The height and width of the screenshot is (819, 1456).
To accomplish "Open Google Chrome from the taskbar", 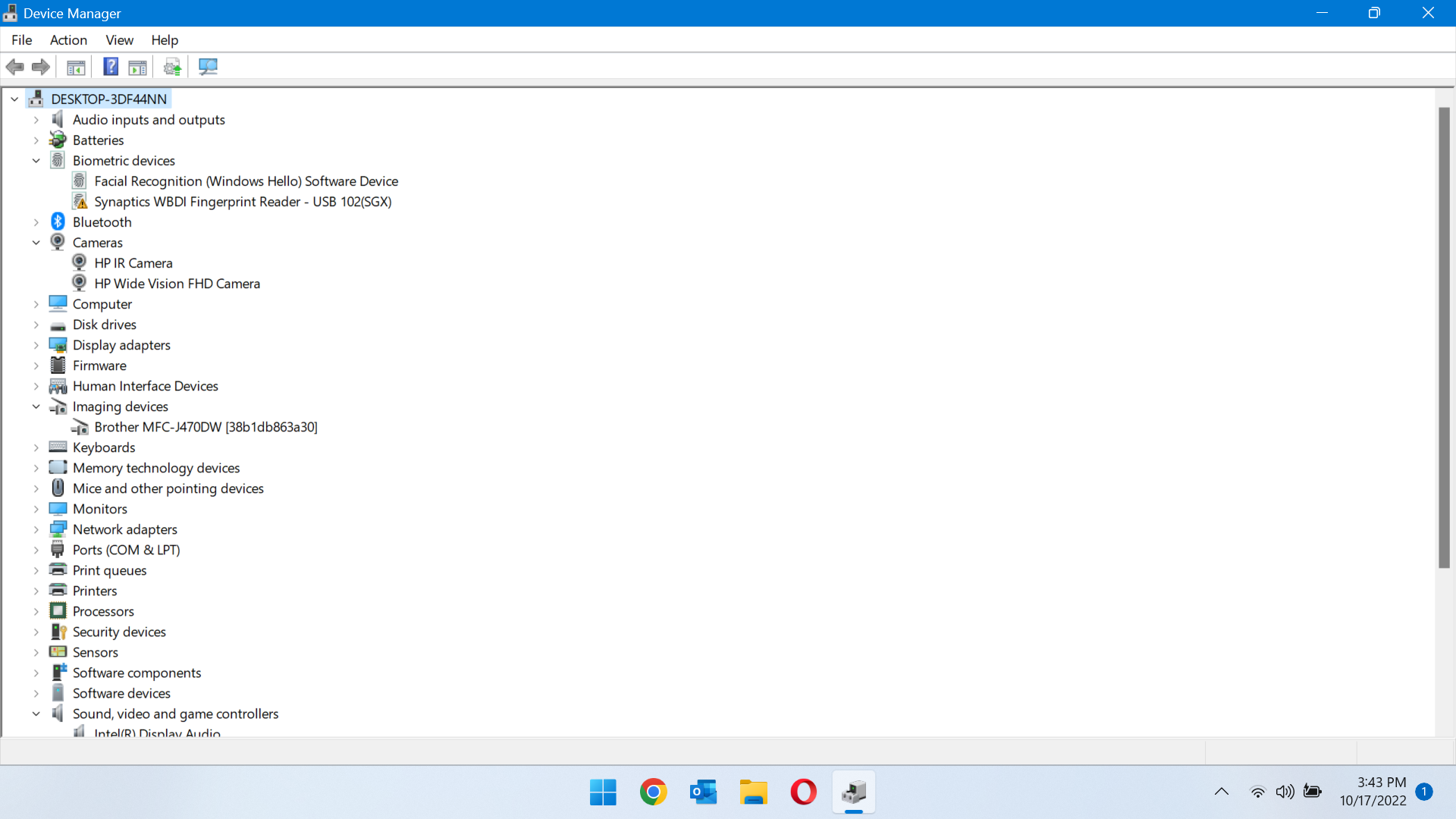I will [653, 791].
